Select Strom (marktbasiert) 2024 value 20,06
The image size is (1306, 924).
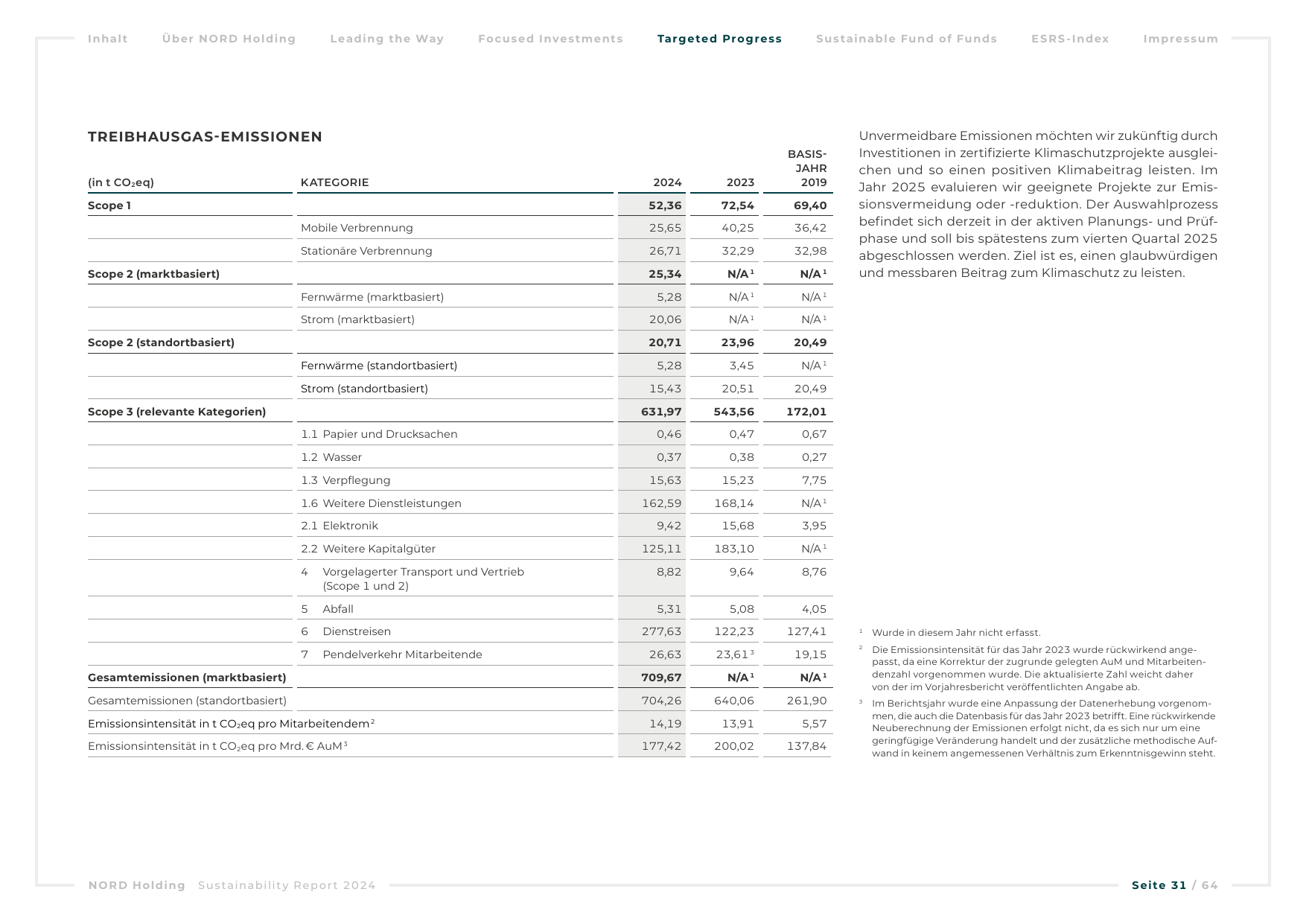tap(665, 319)
